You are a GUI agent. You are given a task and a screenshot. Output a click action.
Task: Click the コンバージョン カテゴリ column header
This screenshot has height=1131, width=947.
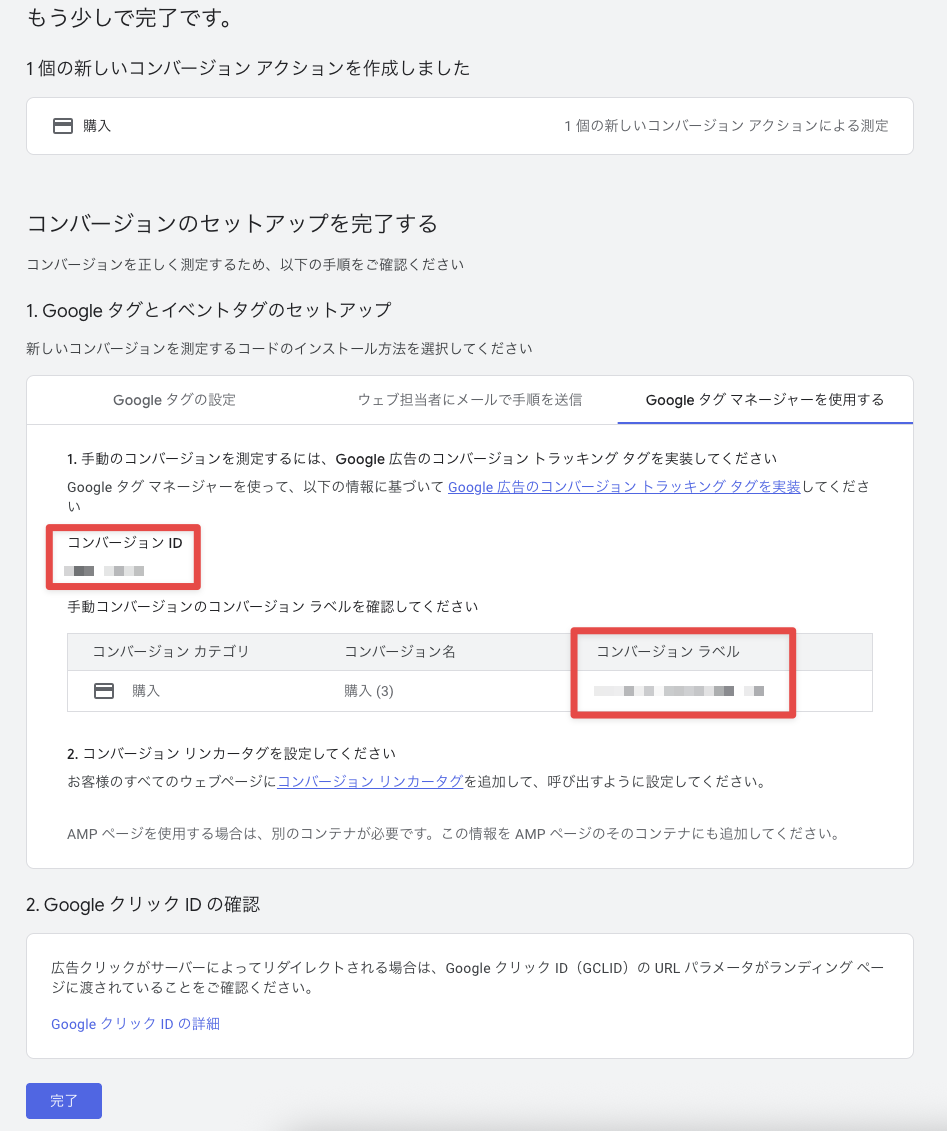pos(171,652)
